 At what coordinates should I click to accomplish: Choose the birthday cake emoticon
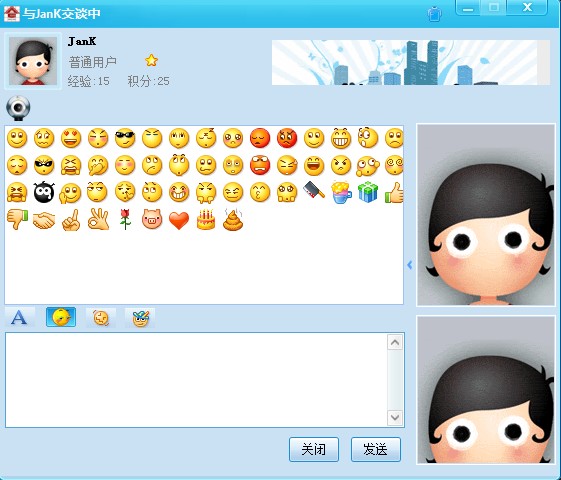point(206,219)
